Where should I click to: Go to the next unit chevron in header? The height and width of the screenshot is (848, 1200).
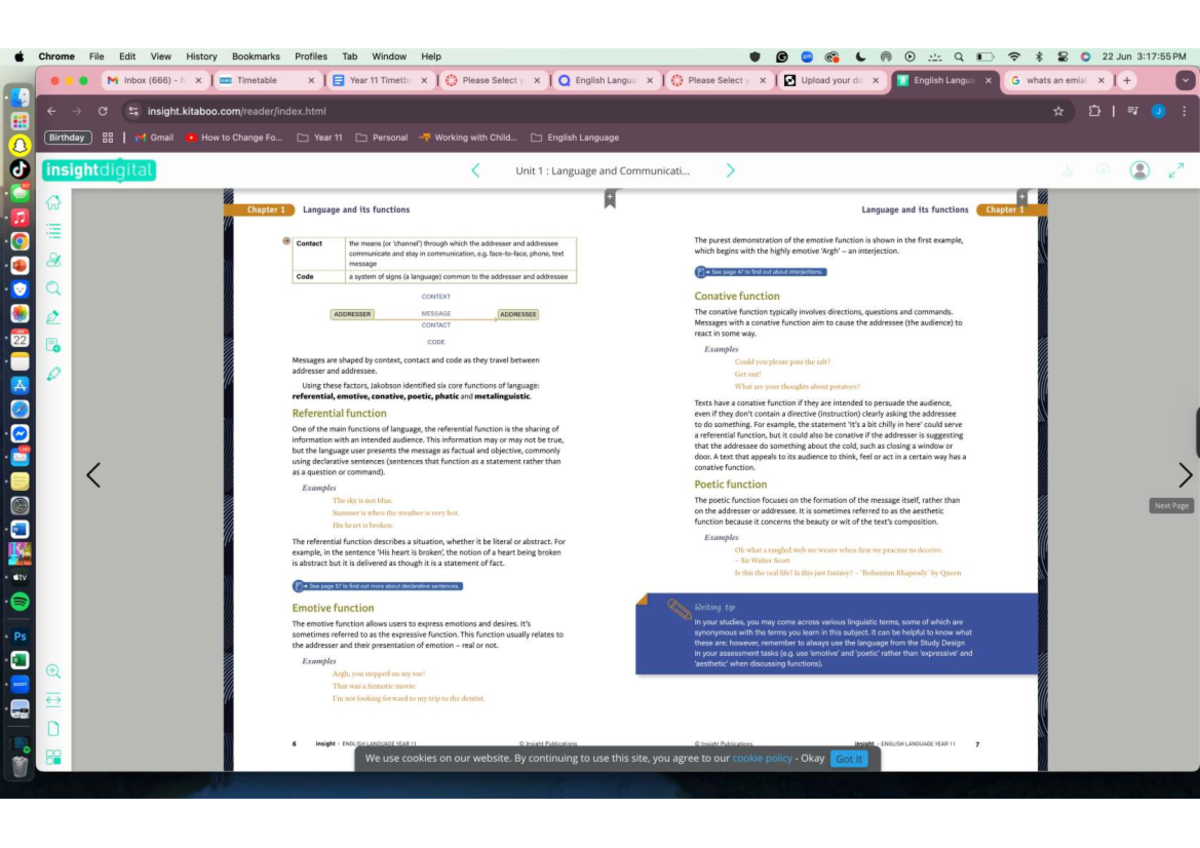(730, 171)
